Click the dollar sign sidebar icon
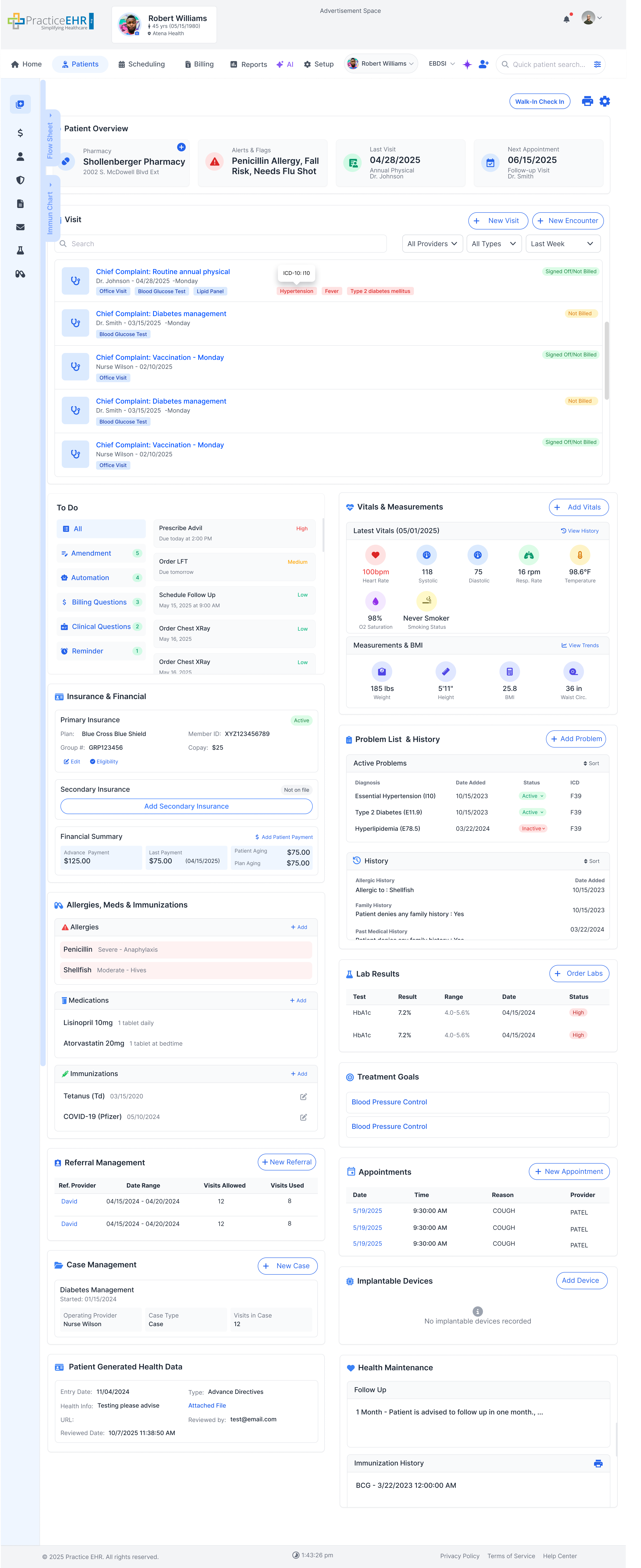Viewport: 641px width, 1568px height. [x=20, y=133]
